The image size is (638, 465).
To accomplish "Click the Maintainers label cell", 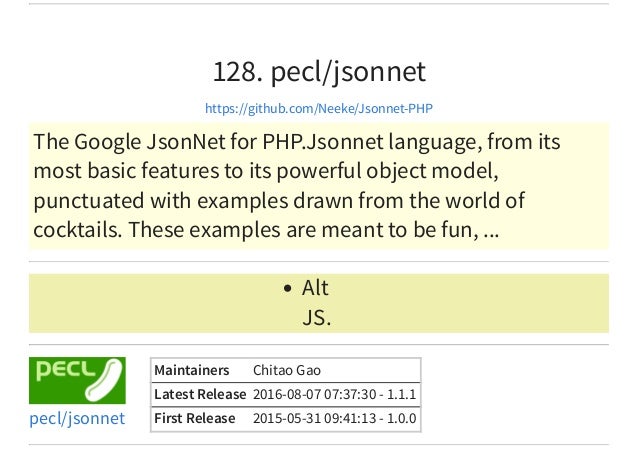I will [x=192, y=370].
